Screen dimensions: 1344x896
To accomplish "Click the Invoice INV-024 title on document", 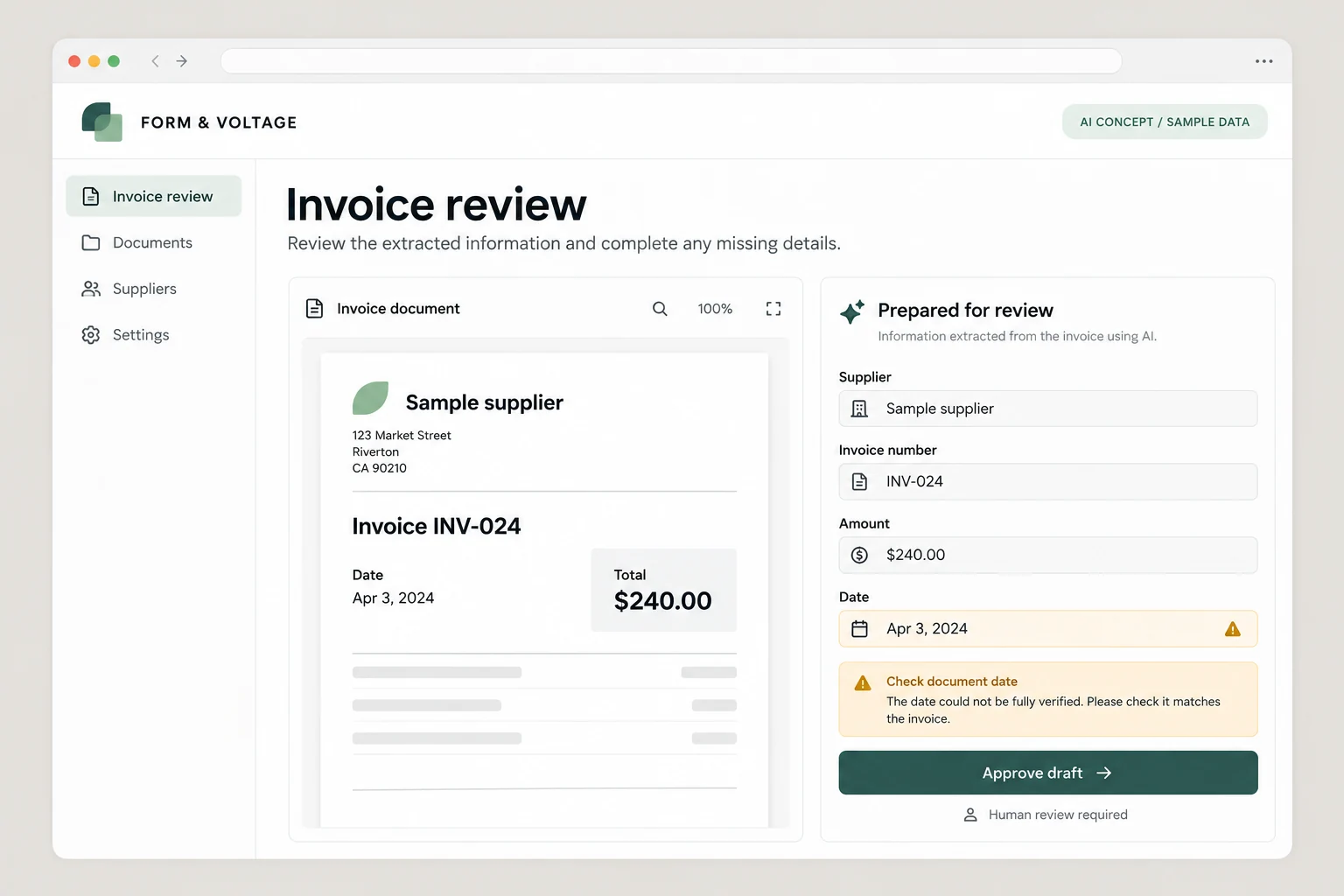I will (x=436, y=526).
